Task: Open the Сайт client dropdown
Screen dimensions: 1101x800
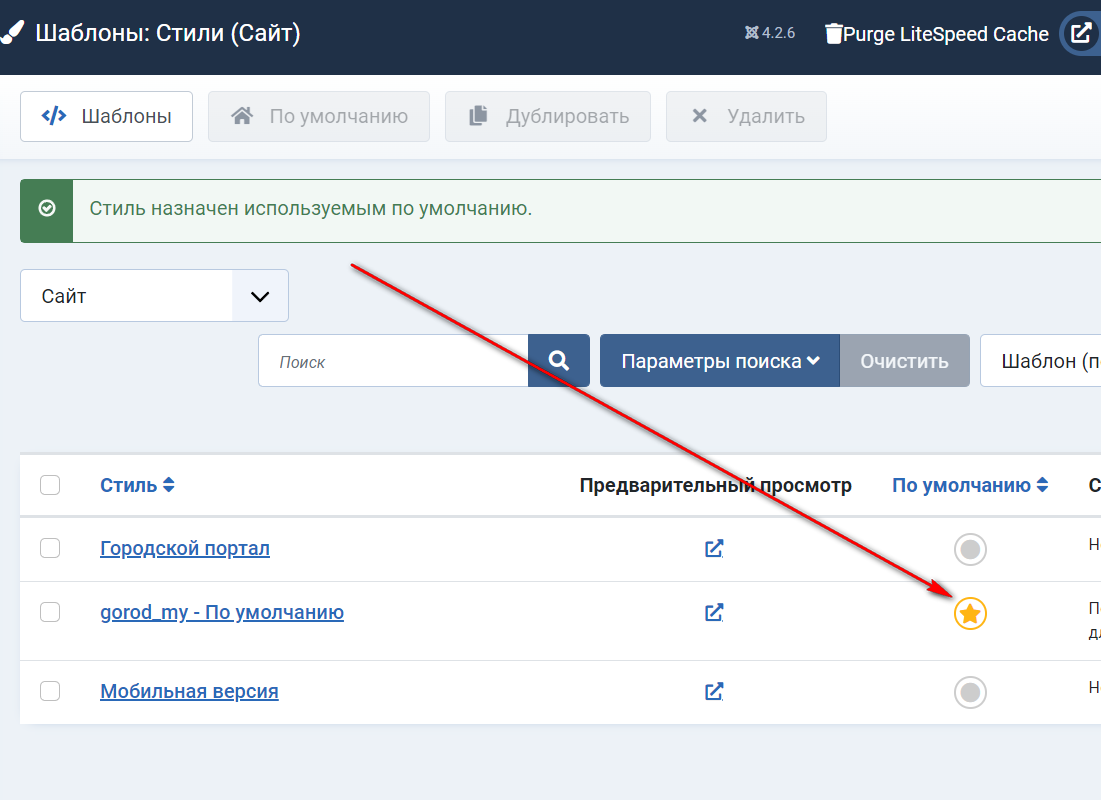Action: 155,296
